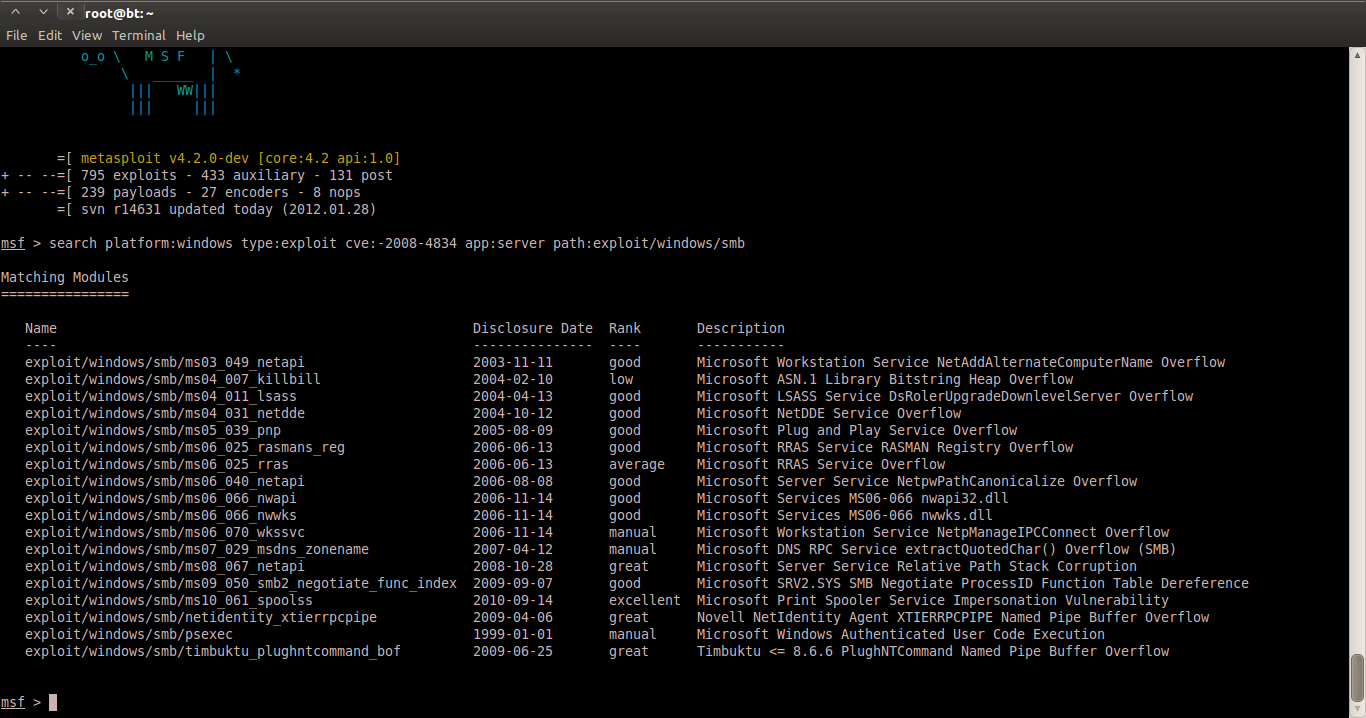The image size is (1366, 718).
Task: Click the search platform:windows command line
Action: pyautogui.click(x=397, y=243)
